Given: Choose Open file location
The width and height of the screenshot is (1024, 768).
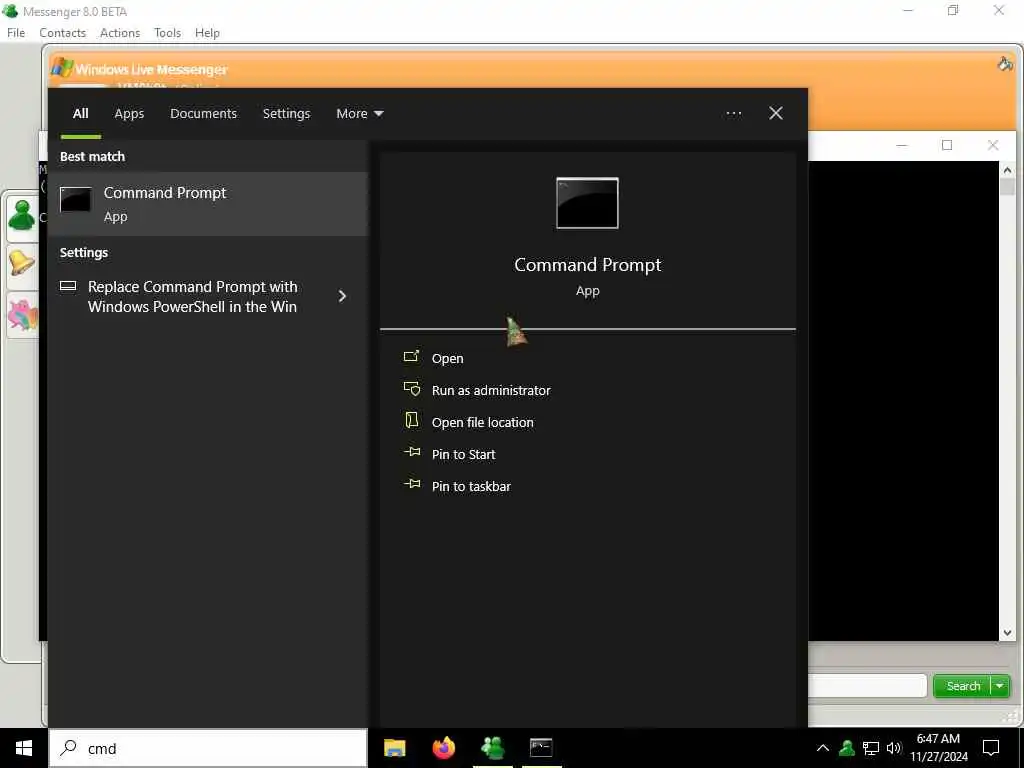Looking at the screenshot, I should click(x=483, y=423).
